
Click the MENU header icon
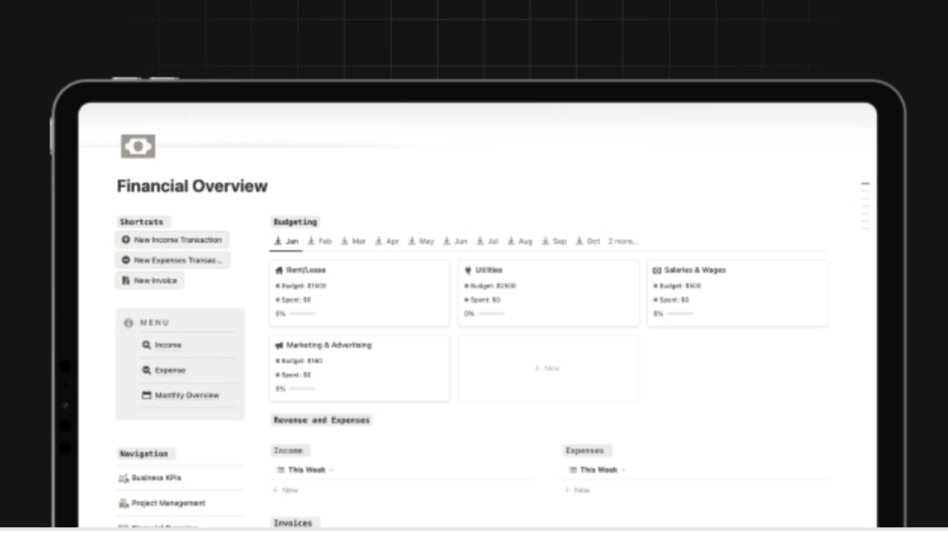[x=128, y=323]
